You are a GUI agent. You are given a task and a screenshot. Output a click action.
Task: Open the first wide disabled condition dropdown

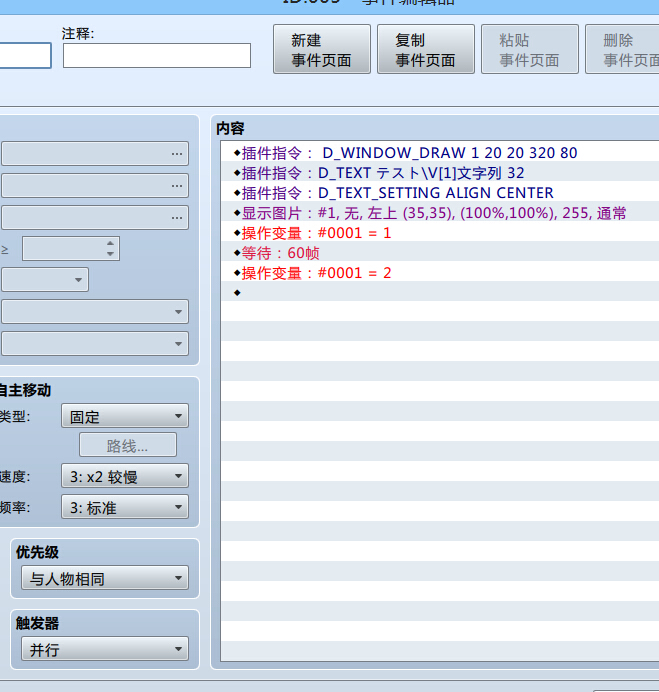[95, 312]
